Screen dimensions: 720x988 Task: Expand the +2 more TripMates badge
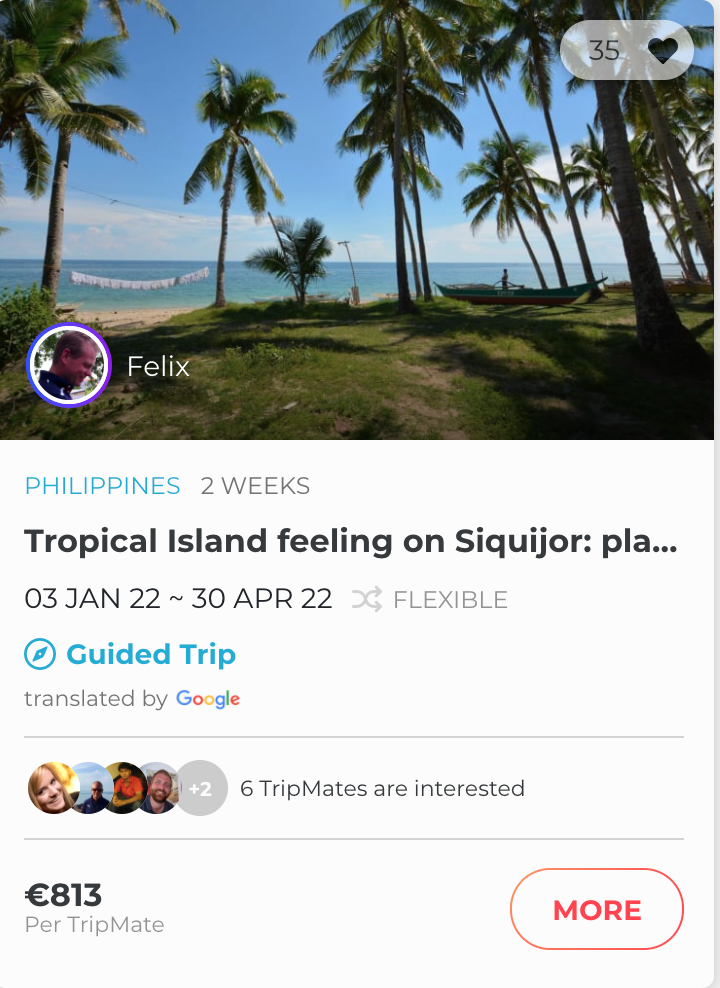(201, 788)
